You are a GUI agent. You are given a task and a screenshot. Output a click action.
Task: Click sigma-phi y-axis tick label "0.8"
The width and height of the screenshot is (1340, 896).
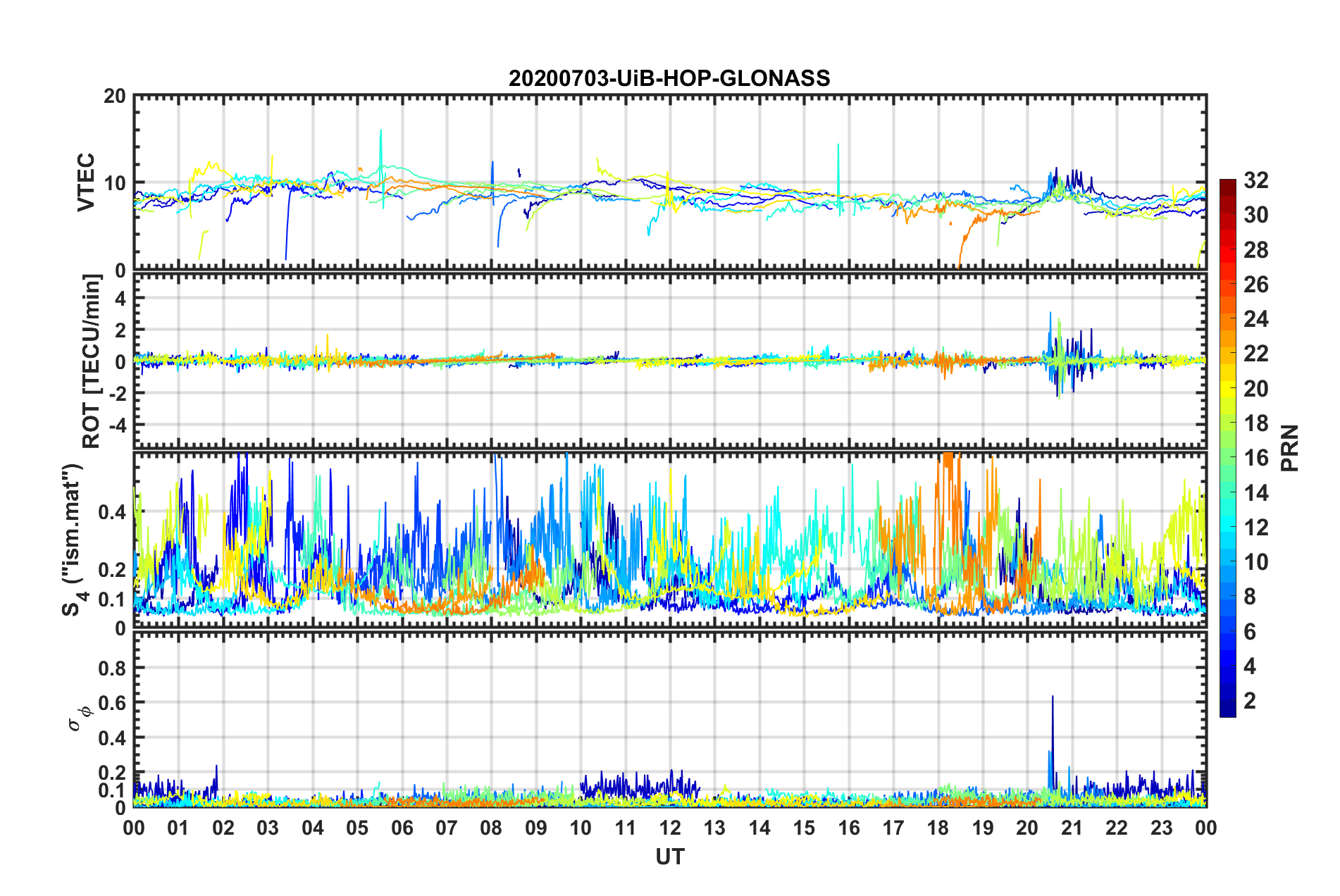[112, 668]
